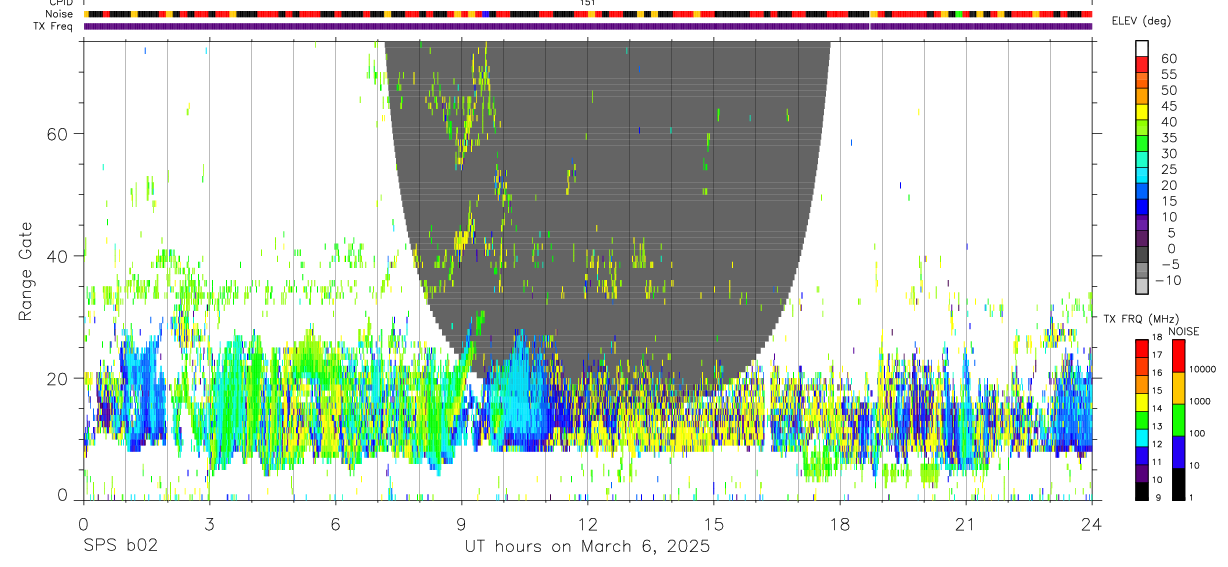Click the 12 tick label on the UT hours axis

click(587, 525)
